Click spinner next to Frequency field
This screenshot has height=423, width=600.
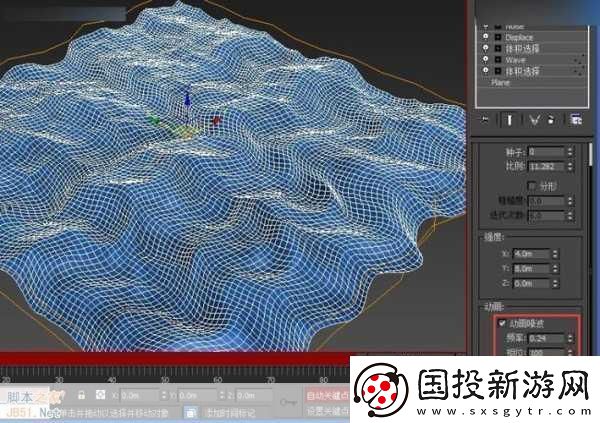click(570, 338)
